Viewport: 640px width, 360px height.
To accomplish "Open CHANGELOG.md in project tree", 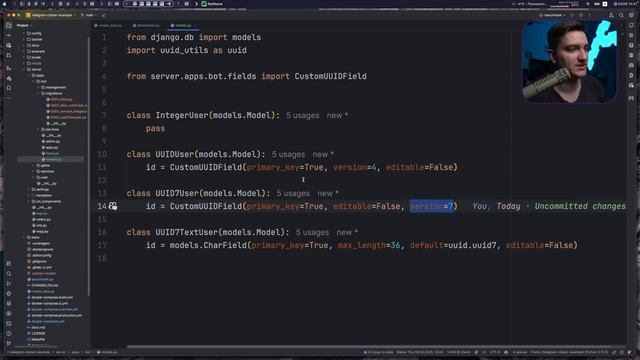I will (x=42, y=285).
